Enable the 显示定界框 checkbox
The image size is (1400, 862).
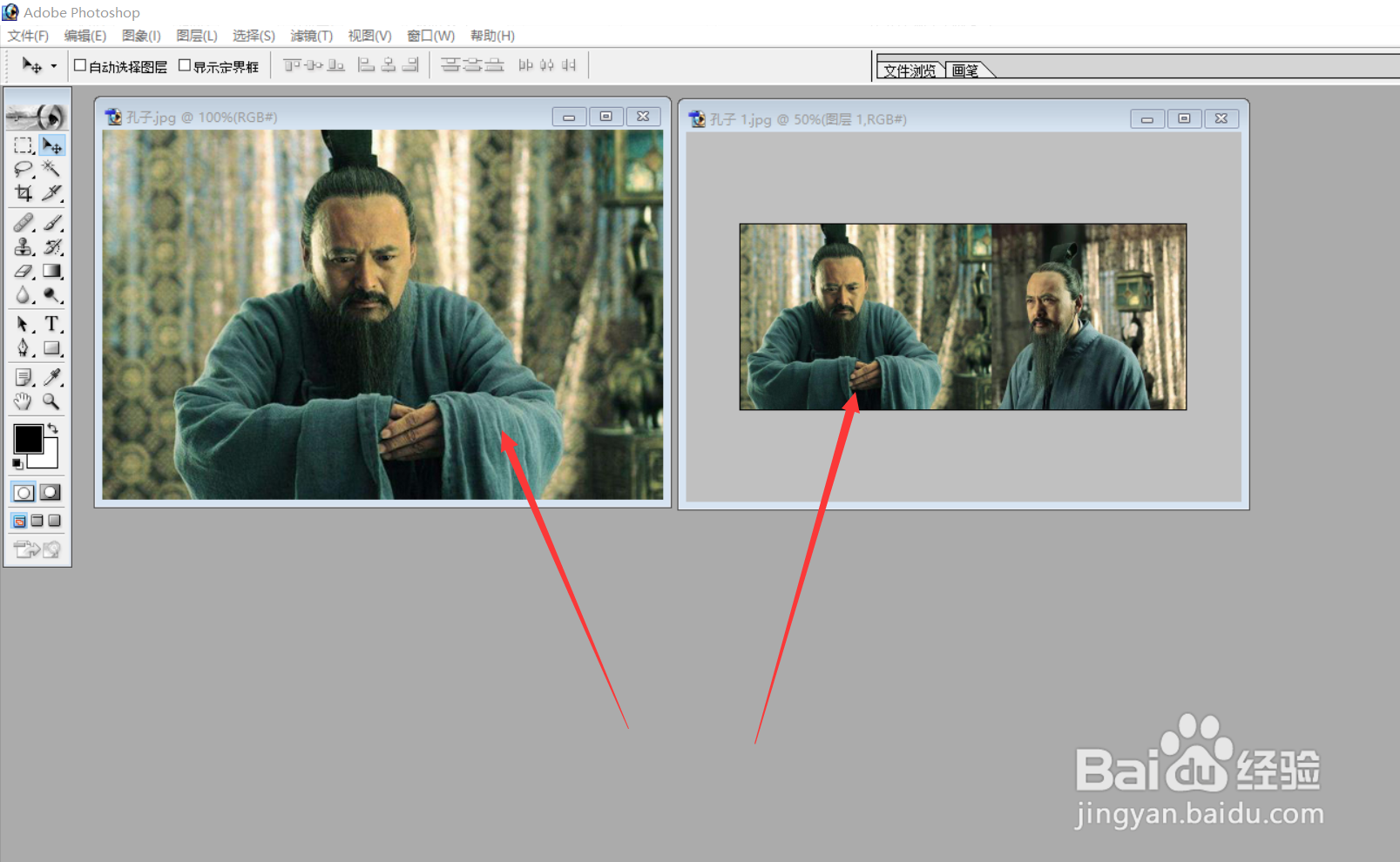[185, 65]
